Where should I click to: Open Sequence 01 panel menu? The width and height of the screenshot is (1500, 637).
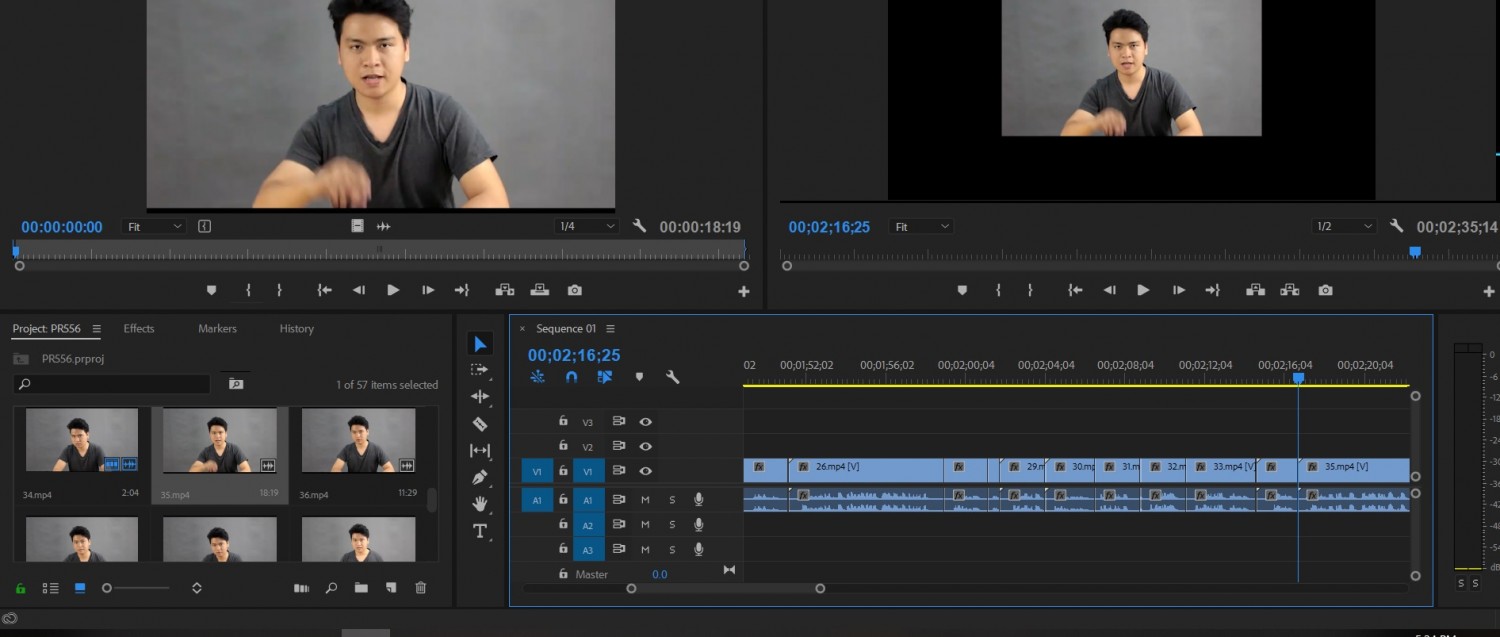coord(610,329)
